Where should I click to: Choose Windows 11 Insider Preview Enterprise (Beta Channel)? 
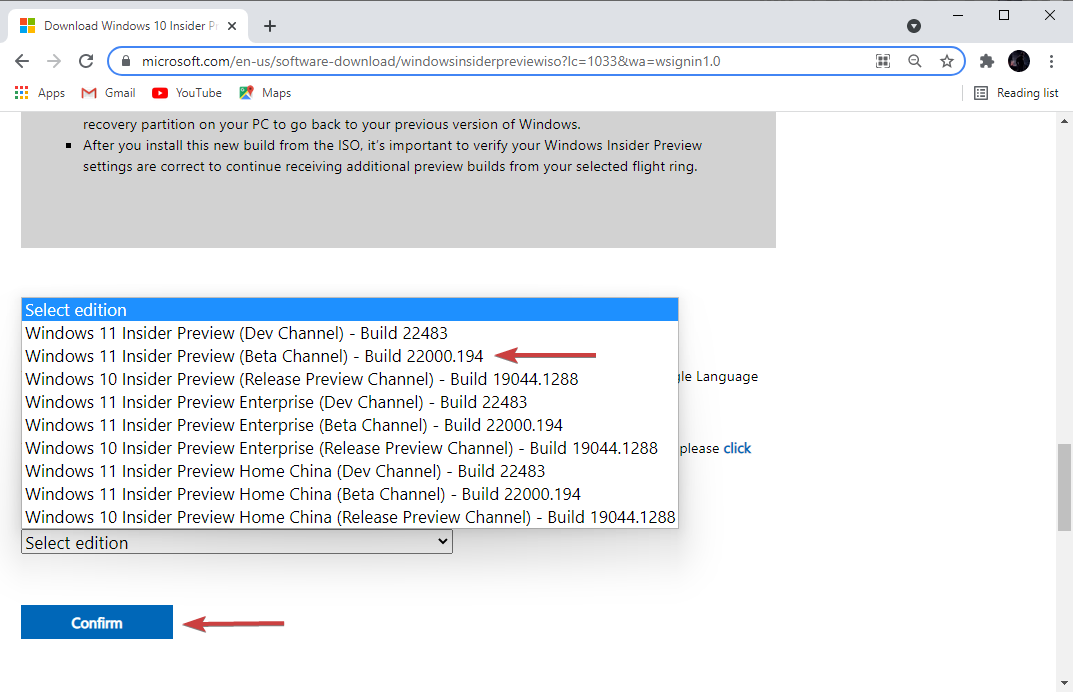(x=350, y=426)
